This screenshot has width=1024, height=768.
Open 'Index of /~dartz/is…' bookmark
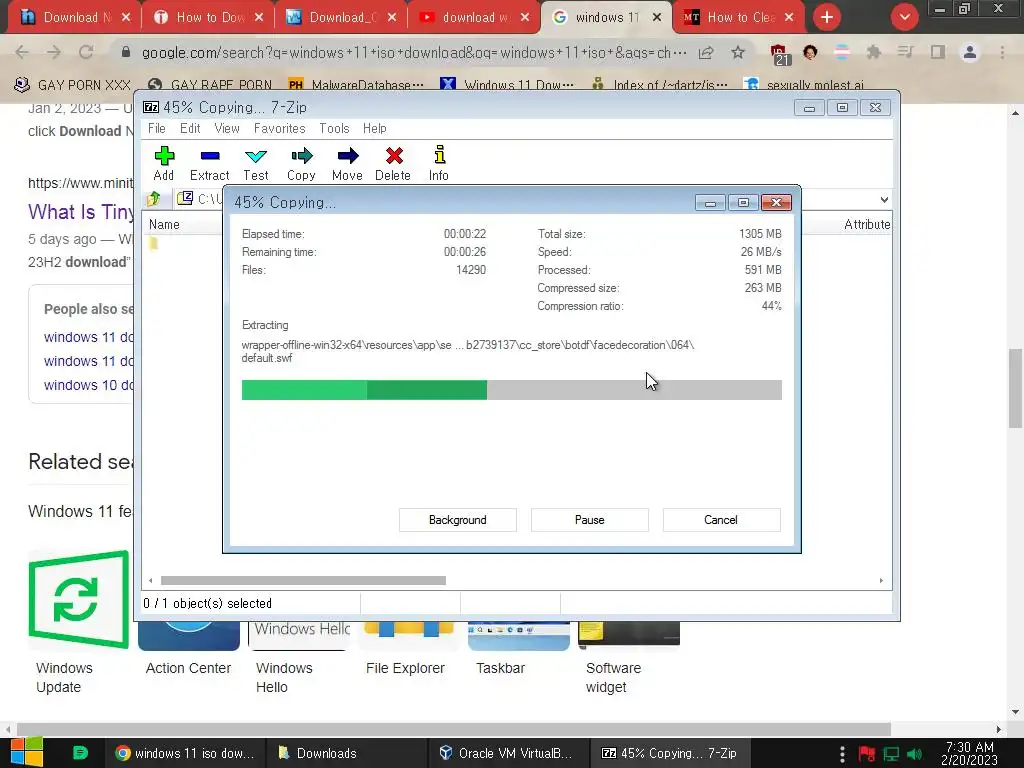[x=660, y=85]
